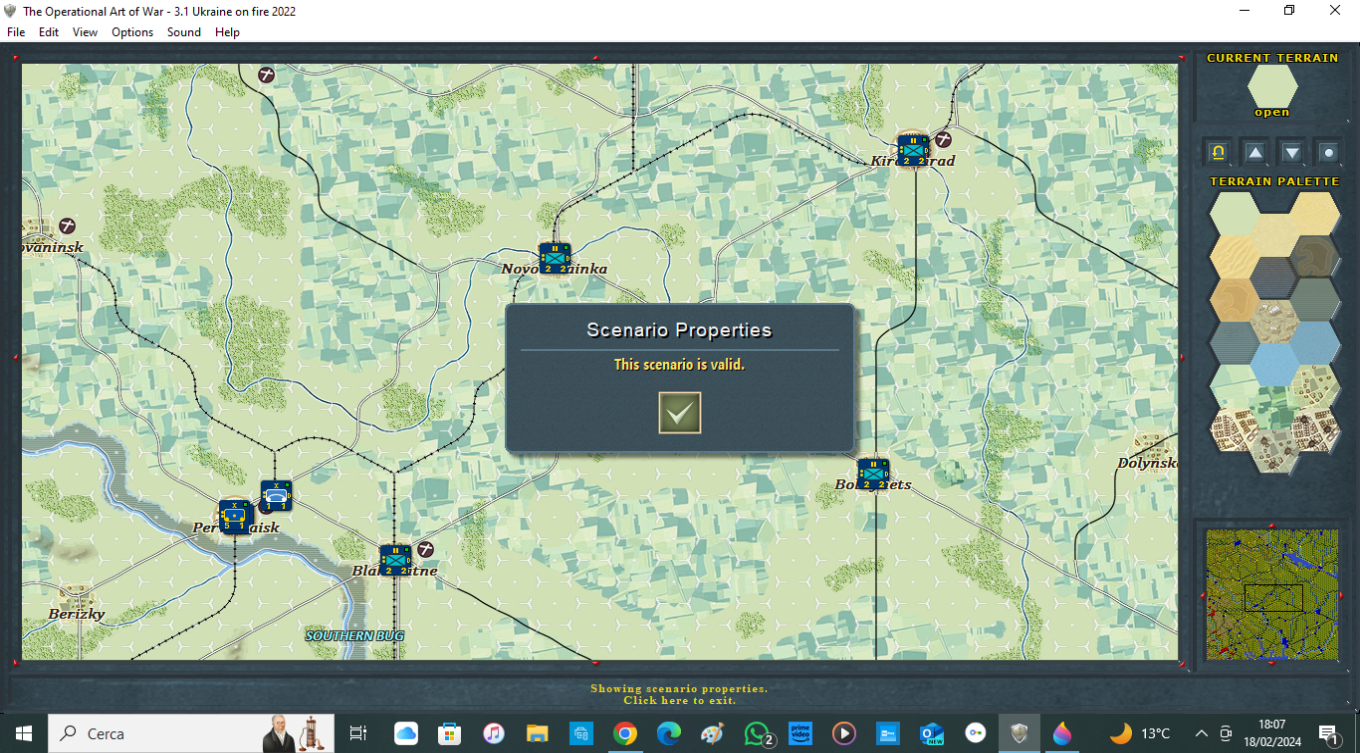Click the Dolynska town label
Screen dimensions: 1360x753
1148,463
